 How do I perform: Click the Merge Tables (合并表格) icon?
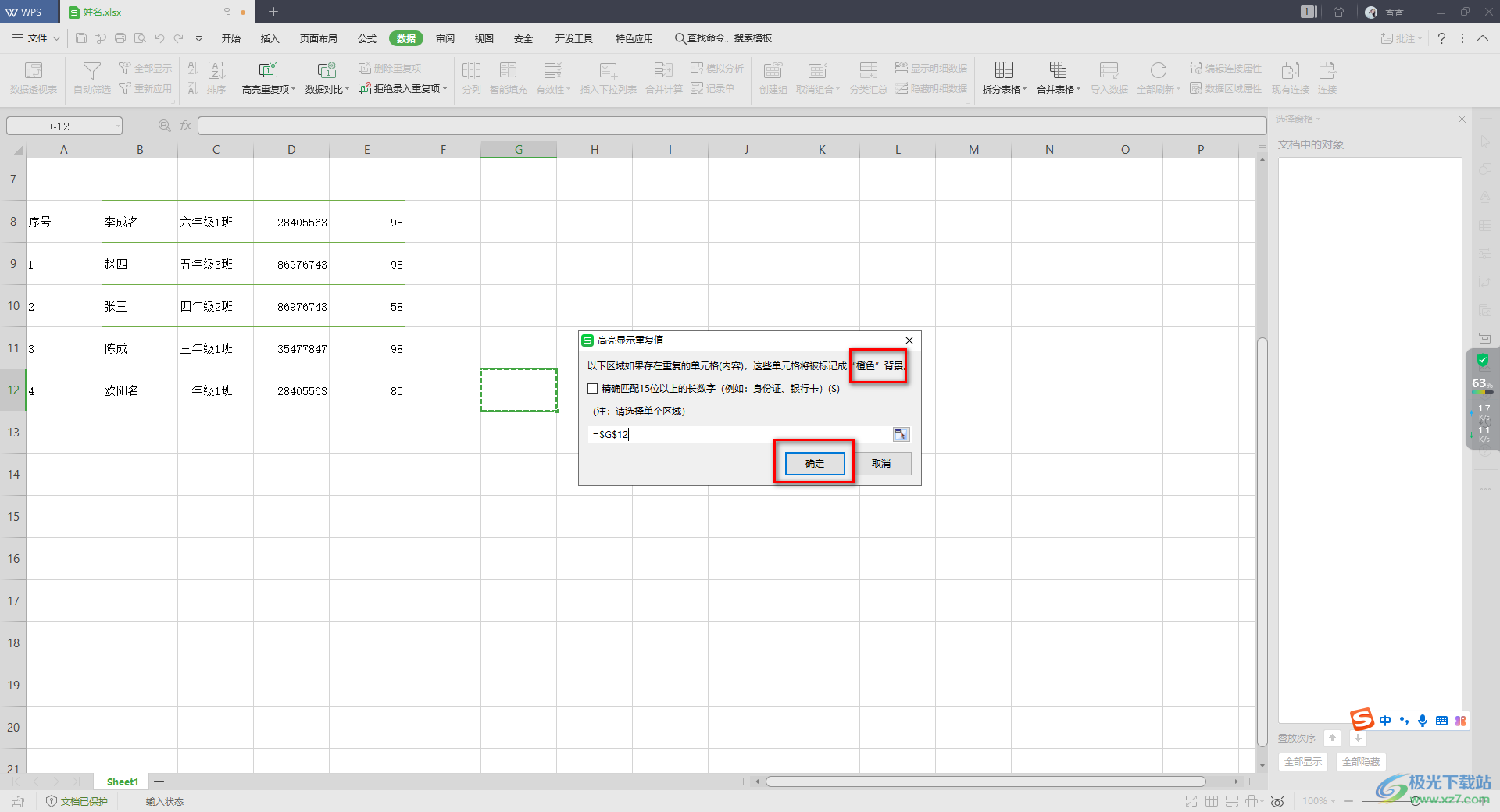click(x=1058, y=70)
